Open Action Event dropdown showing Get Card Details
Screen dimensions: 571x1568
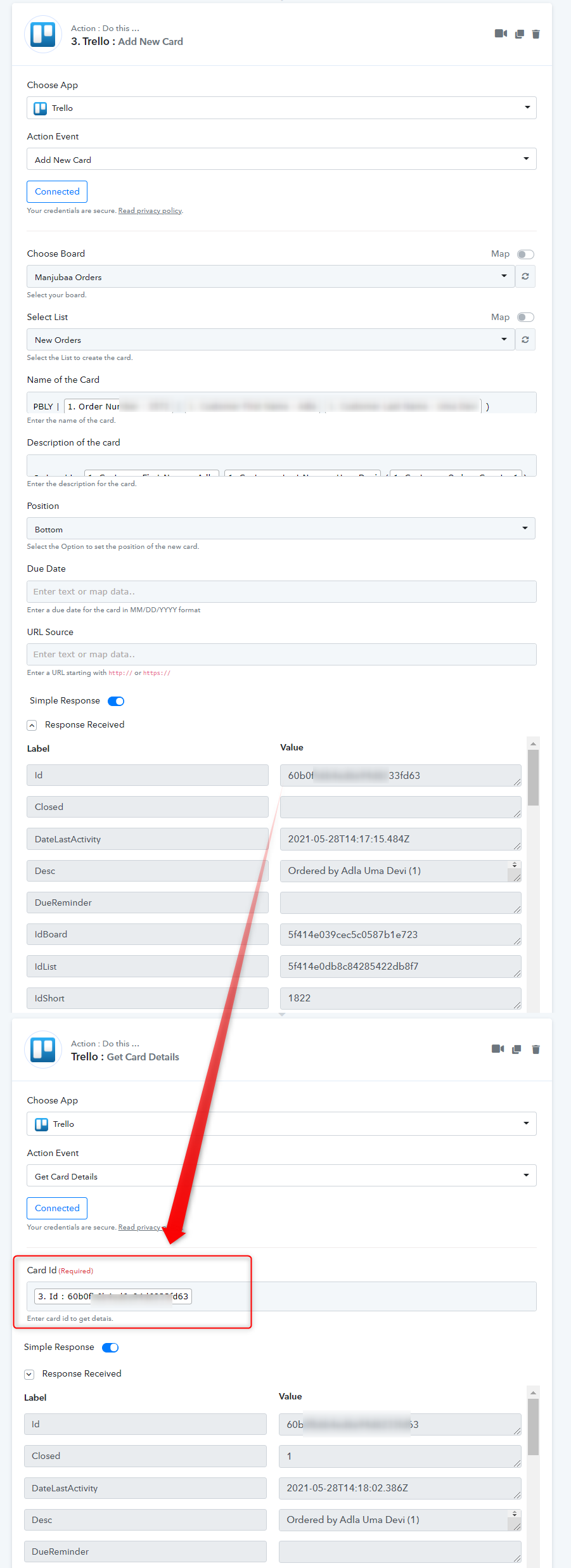(281, 1176)
